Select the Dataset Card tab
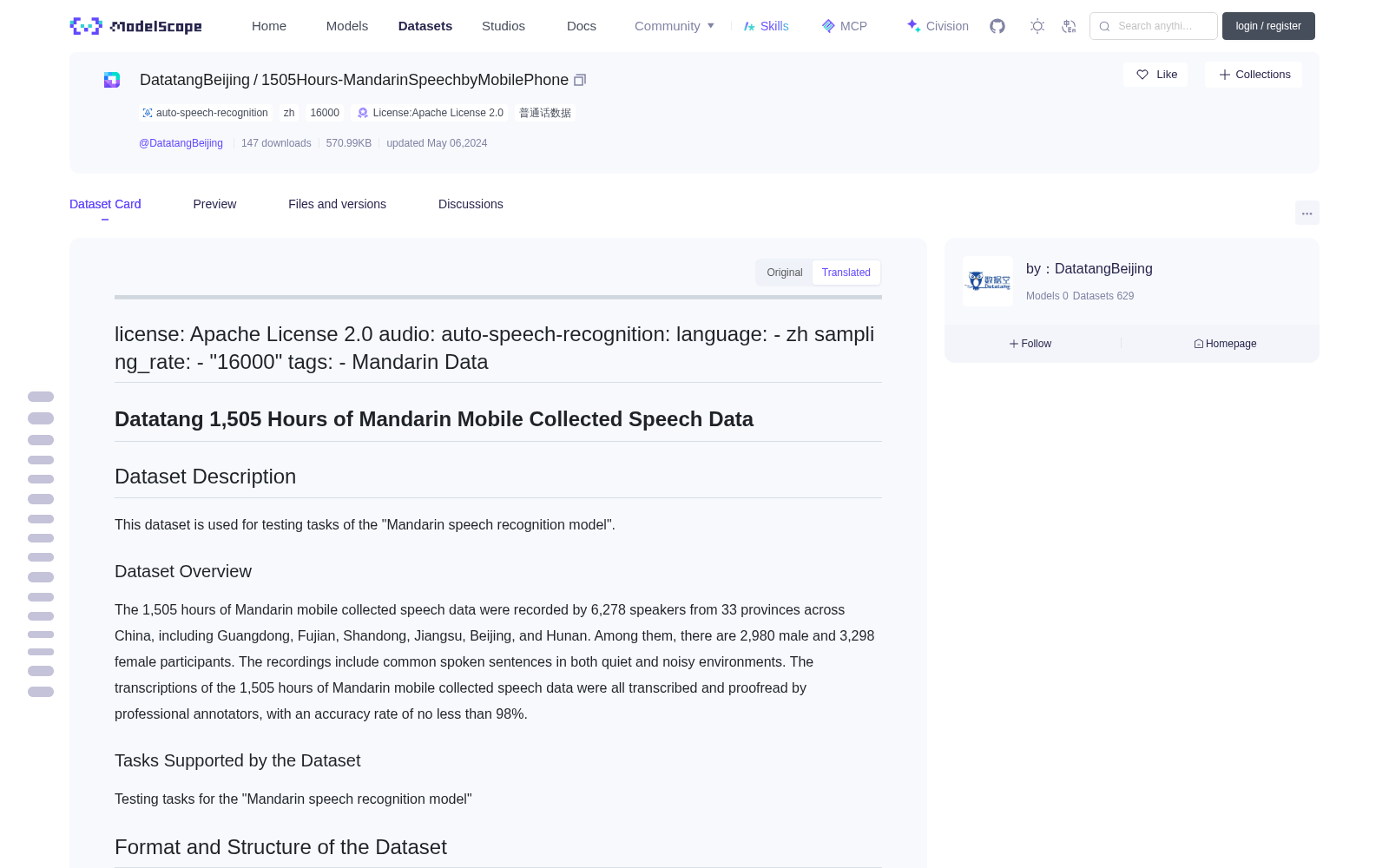The height and width of the screenshot is (868, 1389). pyautogui.click(x=105, y=204)
